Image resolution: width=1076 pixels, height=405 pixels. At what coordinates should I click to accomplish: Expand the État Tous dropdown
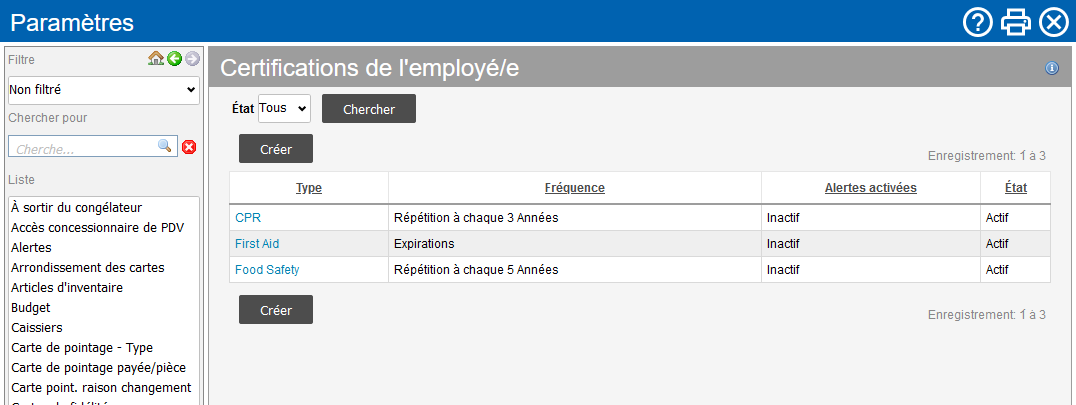tap(284, 108)
